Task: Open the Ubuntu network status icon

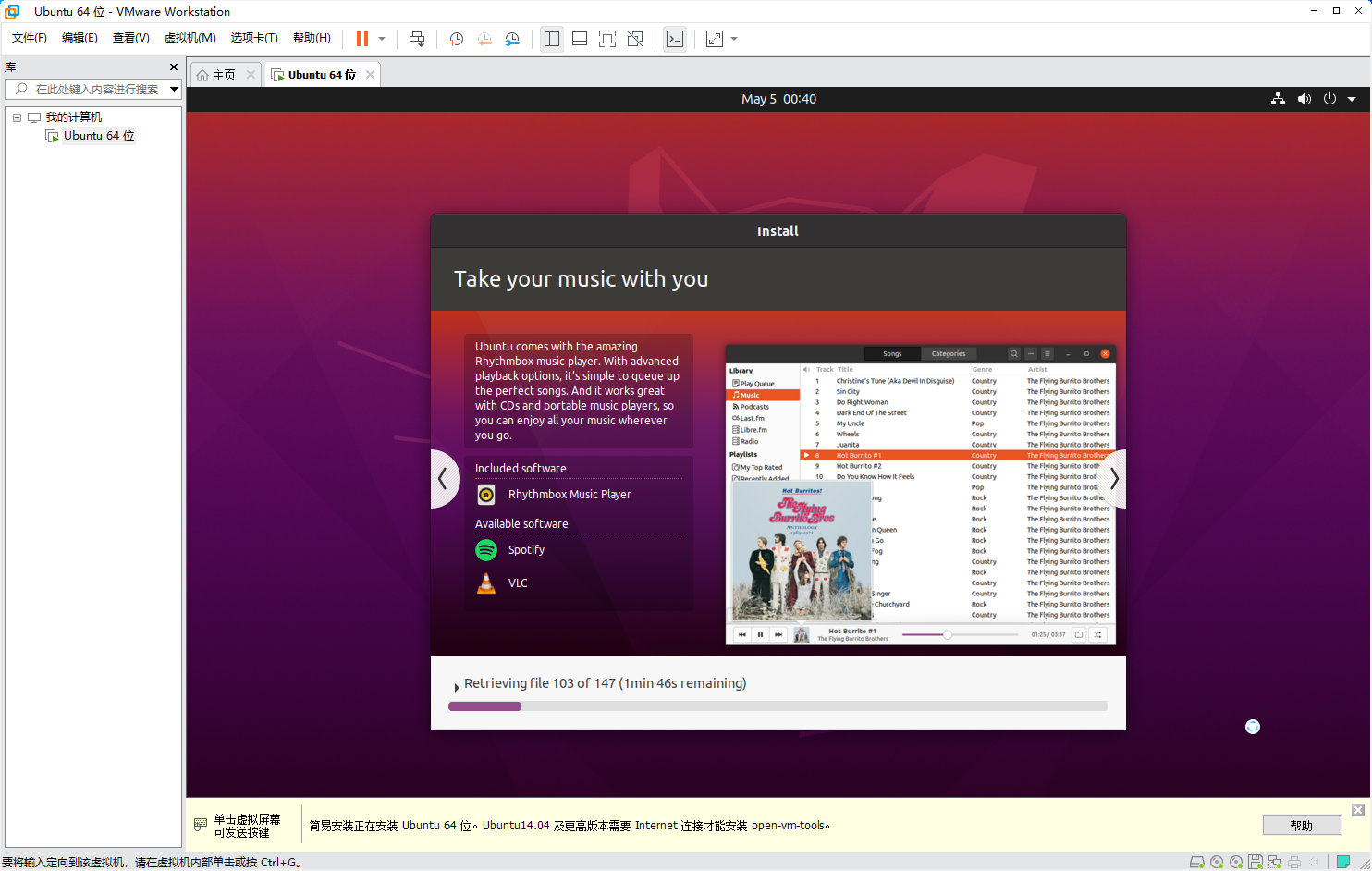Action: tap(1278, 99)
